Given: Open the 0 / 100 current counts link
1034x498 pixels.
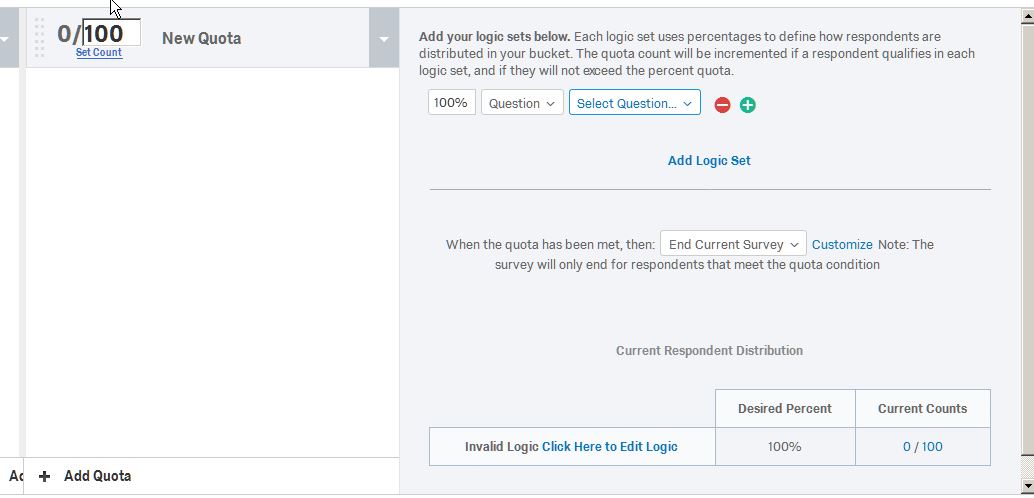Looking at the screenshot, I should click(922, 447).
